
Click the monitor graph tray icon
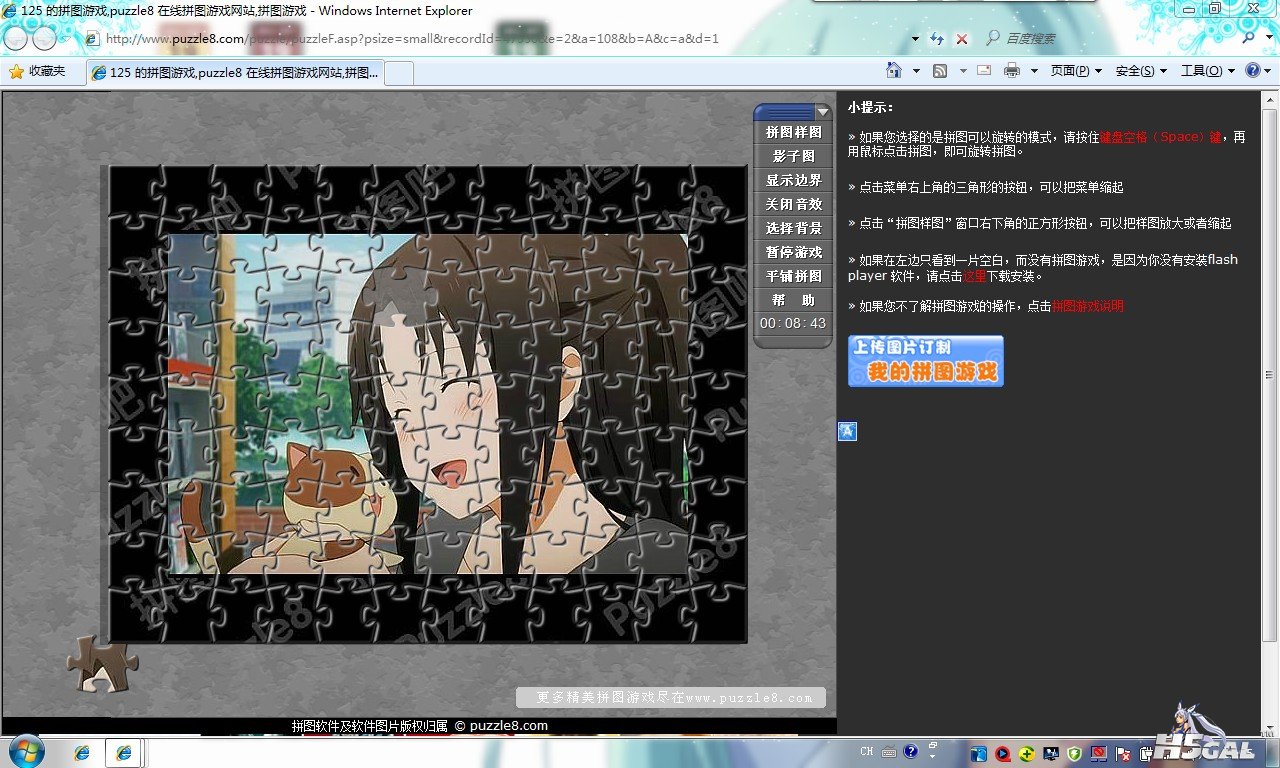[x=1050, y=753]
